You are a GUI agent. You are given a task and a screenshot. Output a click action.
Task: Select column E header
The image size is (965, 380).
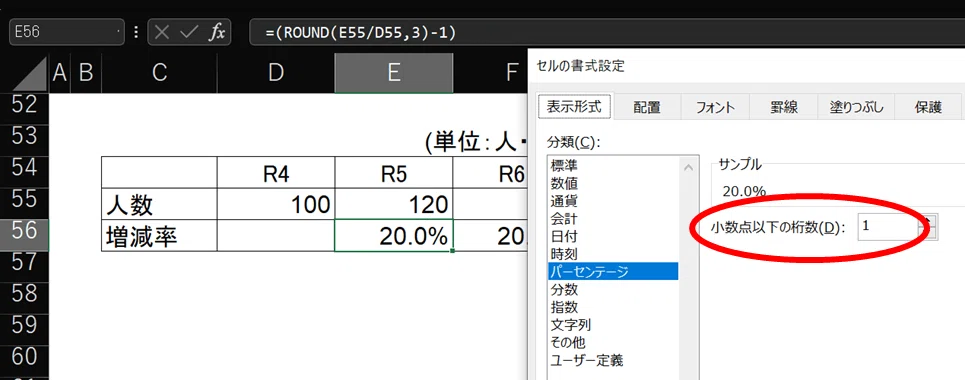pos(394,73)
